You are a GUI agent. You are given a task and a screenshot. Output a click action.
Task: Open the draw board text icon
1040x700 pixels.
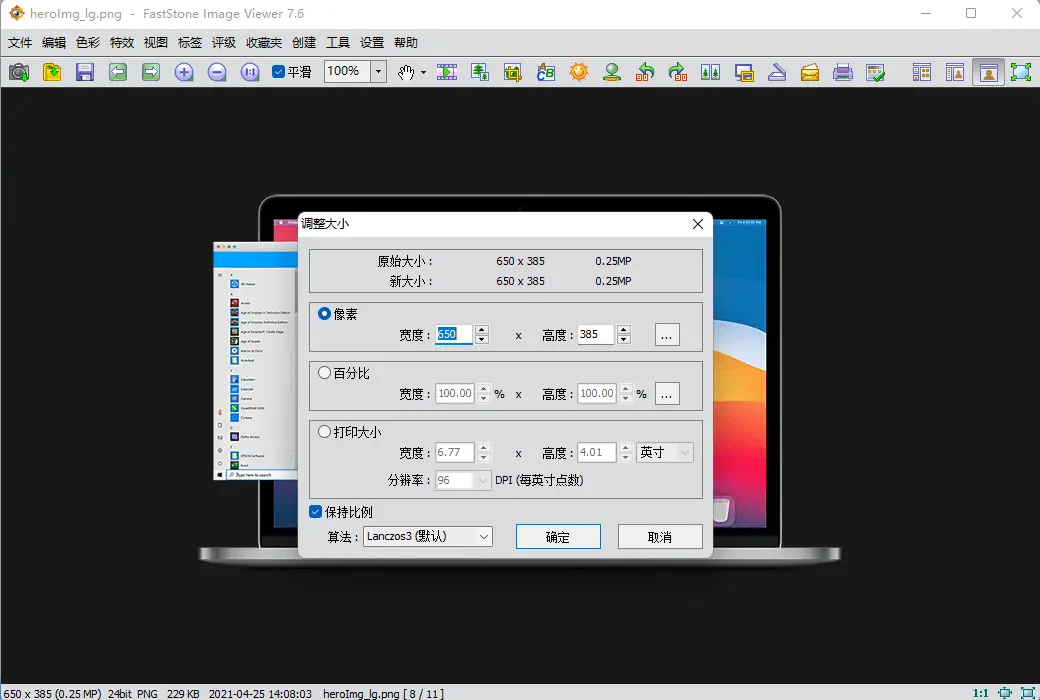point(546,72)
